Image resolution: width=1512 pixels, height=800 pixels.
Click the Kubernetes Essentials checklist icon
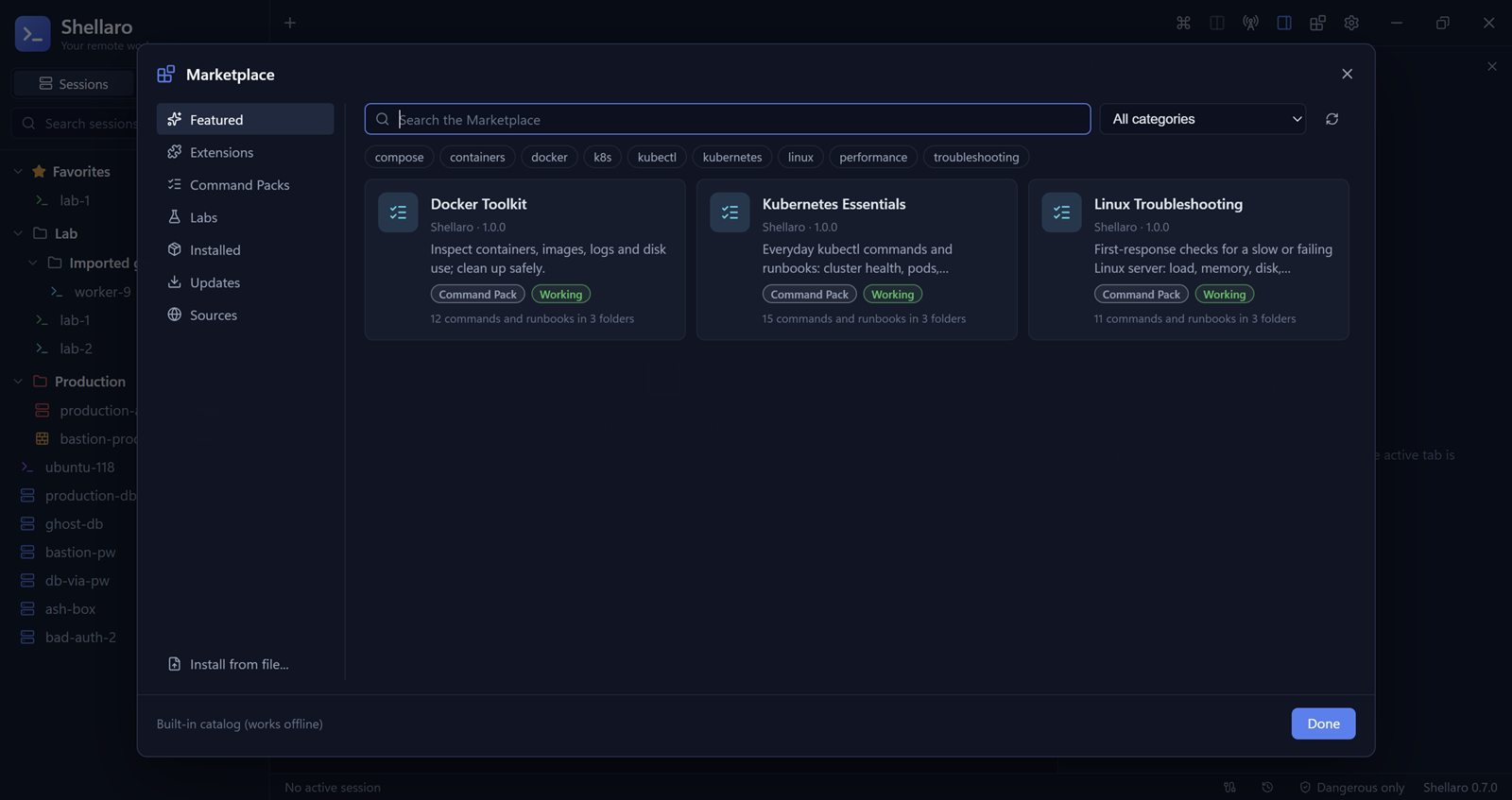730,213
